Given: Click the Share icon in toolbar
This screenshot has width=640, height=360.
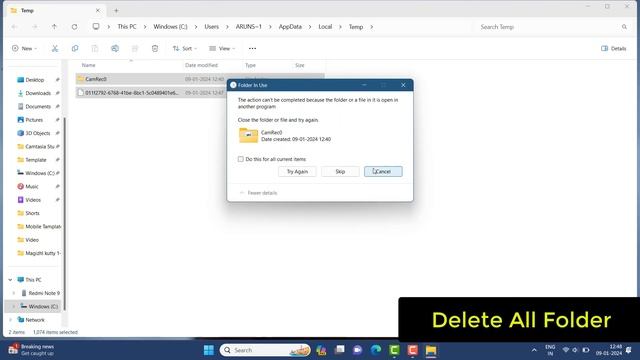Looking at the screenshot, I should pyautogui.click(x=135, y=49).
